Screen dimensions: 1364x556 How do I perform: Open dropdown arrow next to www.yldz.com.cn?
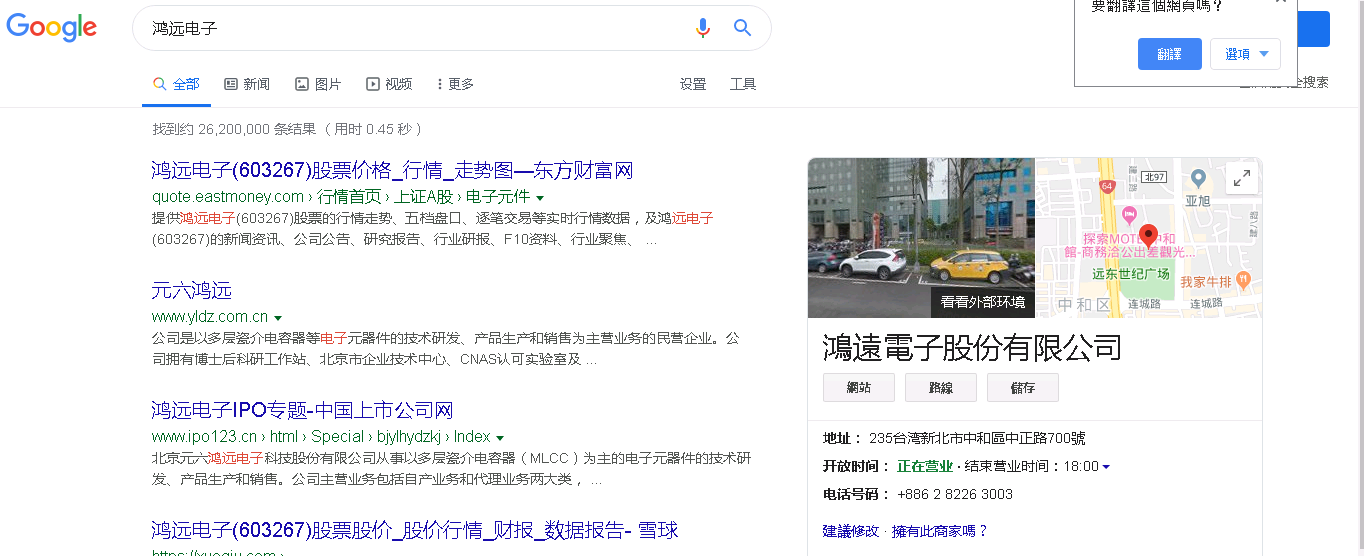(x=278, y=318)
